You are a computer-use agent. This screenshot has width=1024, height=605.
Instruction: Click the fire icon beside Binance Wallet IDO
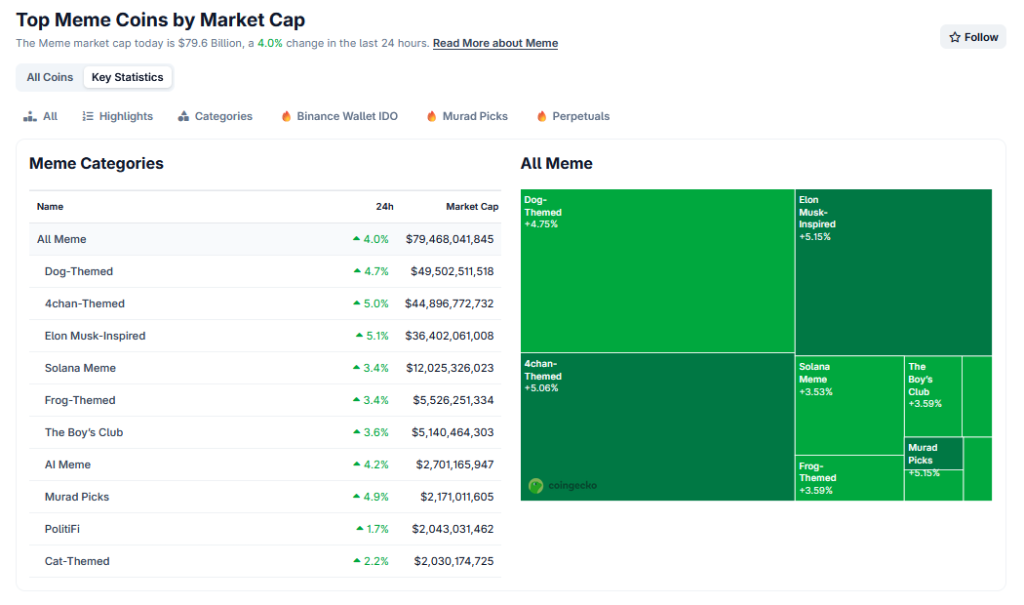click(x=286, y=117)
